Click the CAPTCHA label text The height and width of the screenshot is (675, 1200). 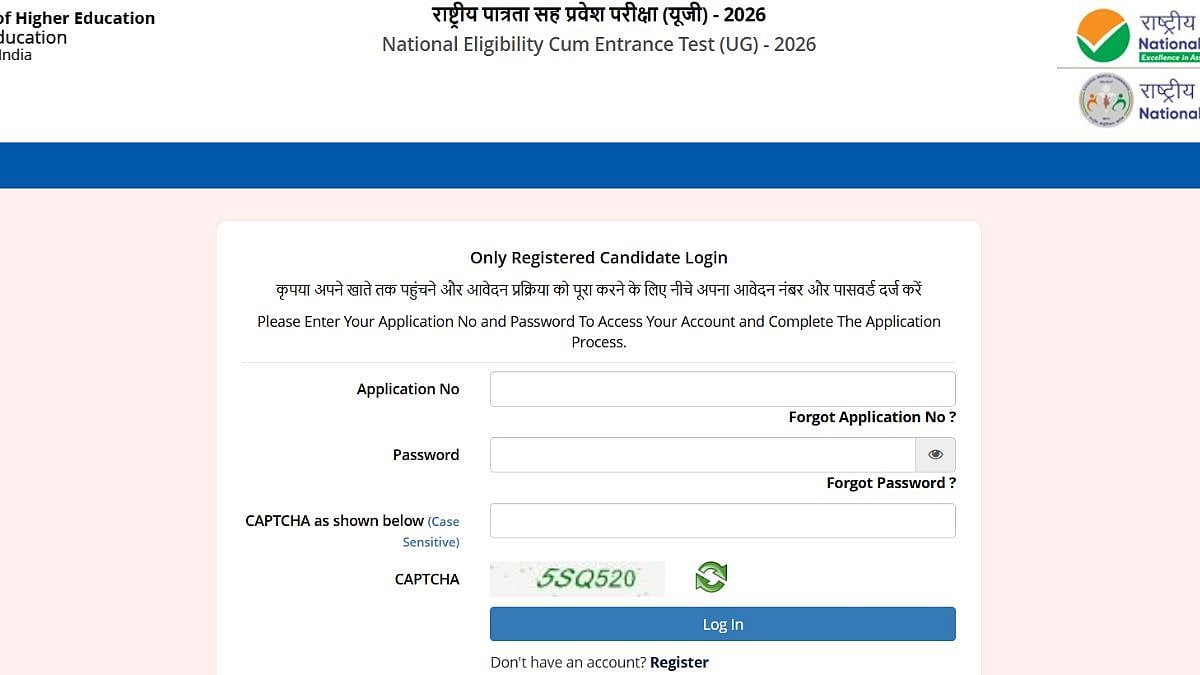point(427,578)
